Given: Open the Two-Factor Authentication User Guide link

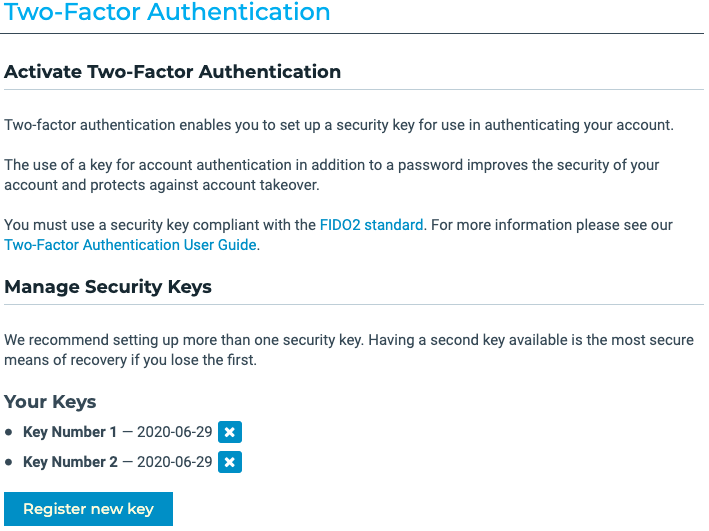Looking at the screenshot, I should pyautogui.click(x=131, y=245).
